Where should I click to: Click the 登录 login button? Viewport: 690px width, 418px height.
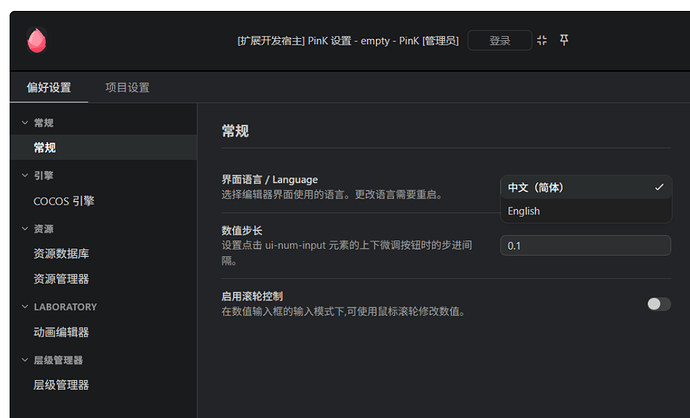[499, 40]
